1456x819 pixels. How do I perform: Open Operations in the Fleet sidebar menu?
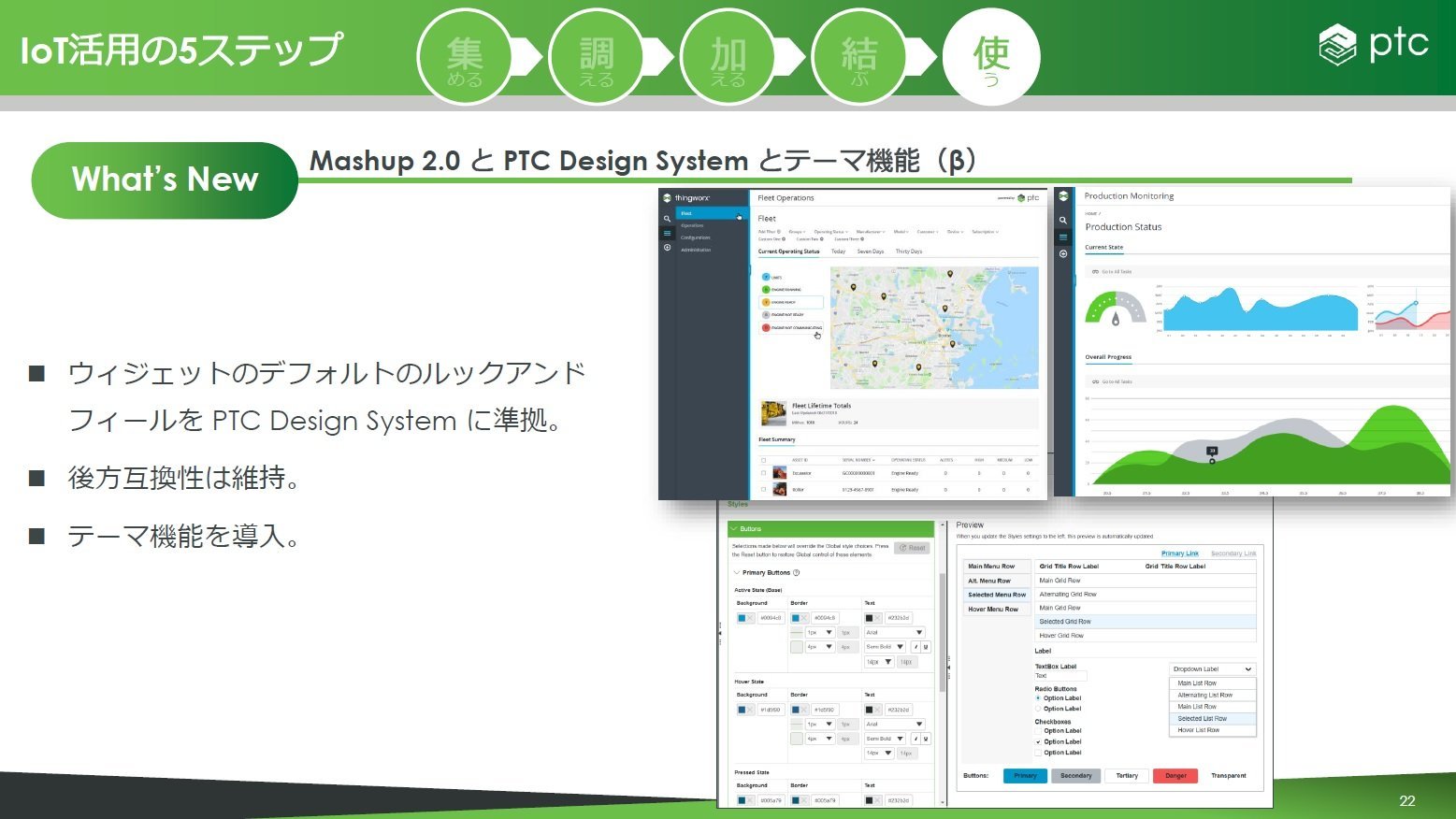[x=693, y=225]
